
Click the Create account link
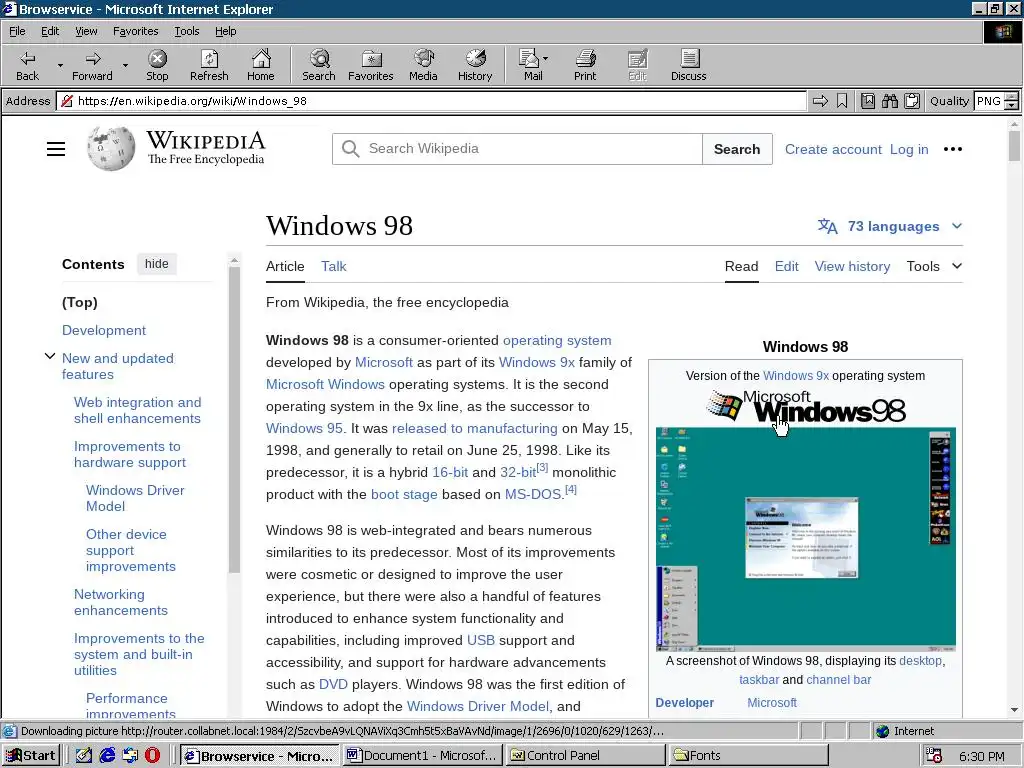pyautogui.click(x=833, y=149)
